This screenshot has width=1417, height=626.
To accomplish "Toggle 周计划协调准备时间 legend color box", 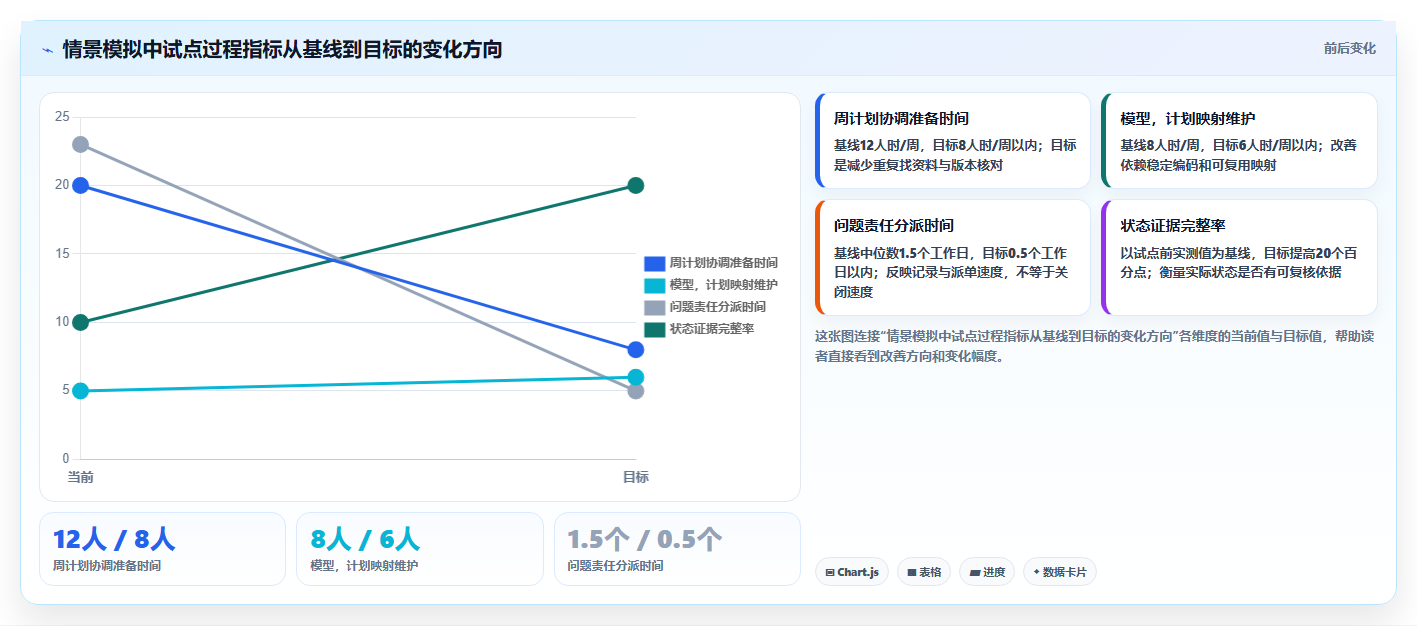I will point(654,263).
